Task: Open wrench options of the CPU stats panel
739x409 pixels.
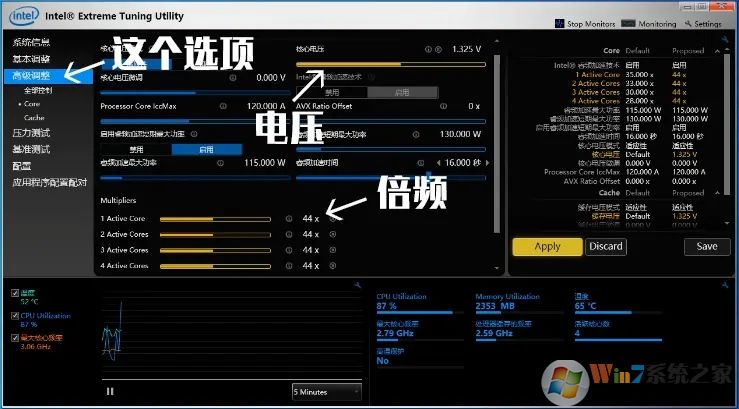Action: 724,285
